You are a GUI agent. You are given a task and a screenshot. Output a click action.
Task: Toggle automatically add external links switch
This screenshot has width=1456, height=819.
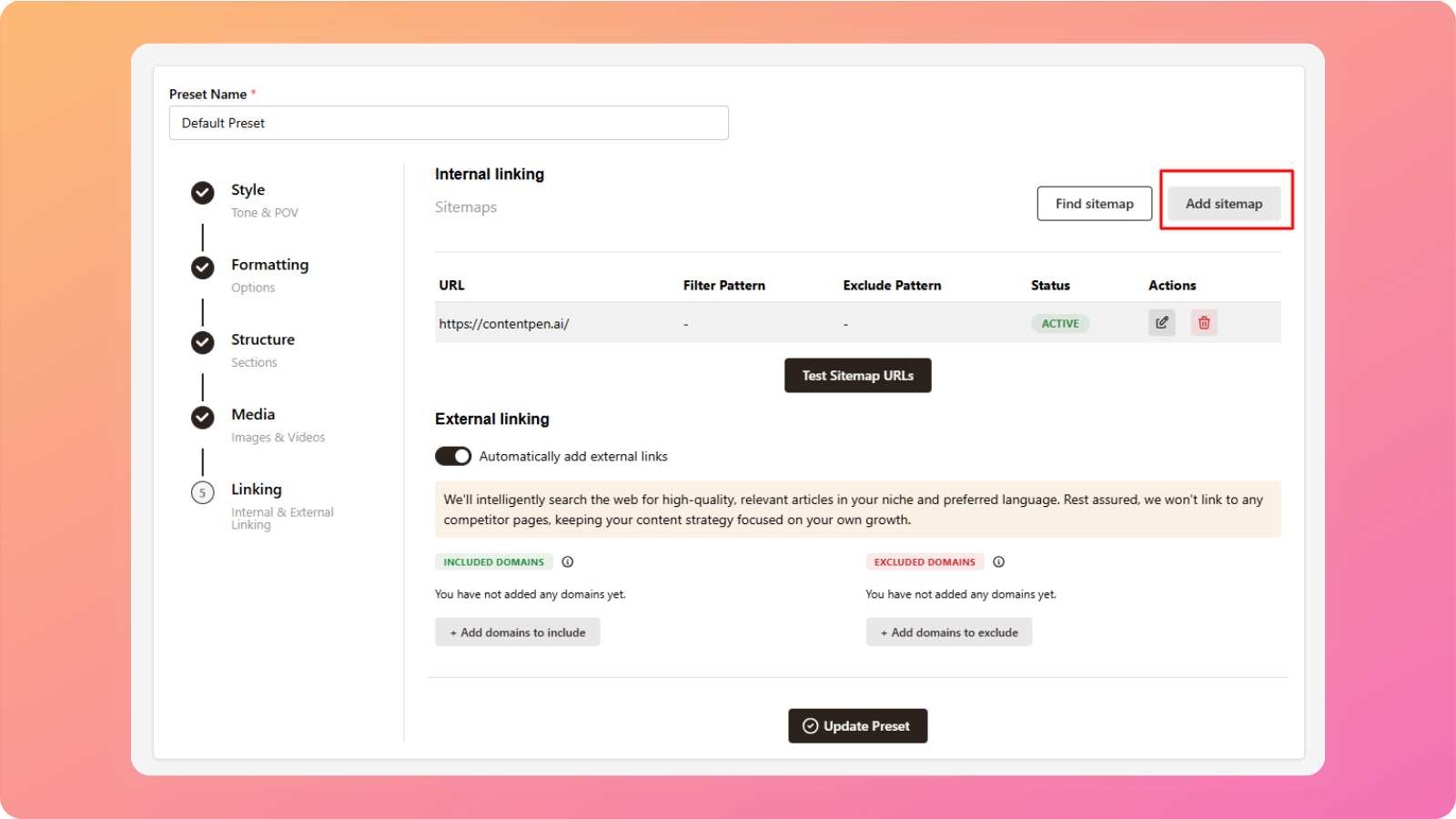(x=453, y=456)
